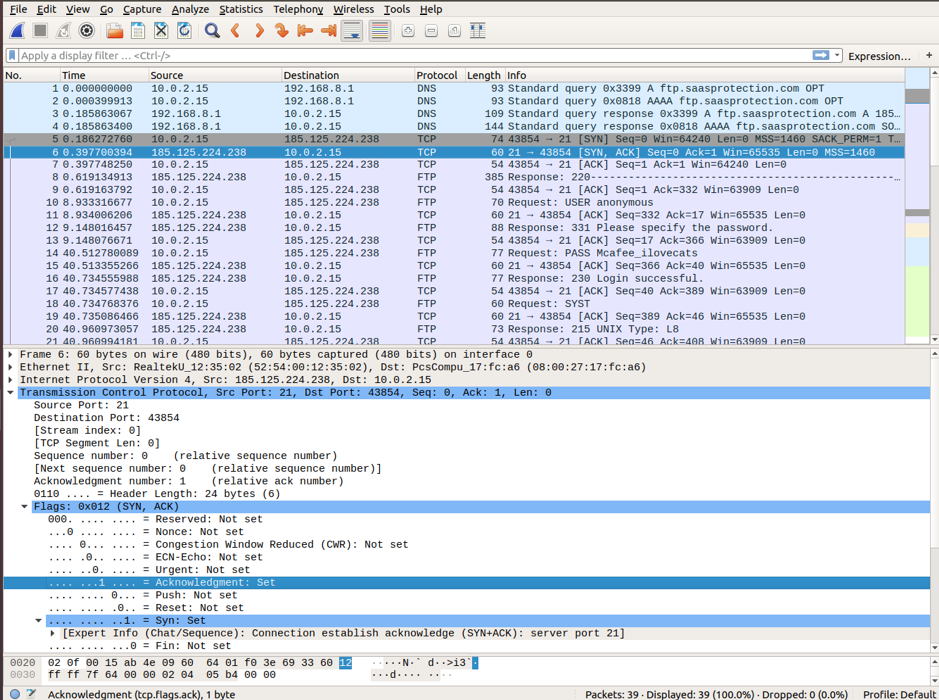Reload the capture file using toolbar icon
The image size is (939, 700).
click(184, 31)
